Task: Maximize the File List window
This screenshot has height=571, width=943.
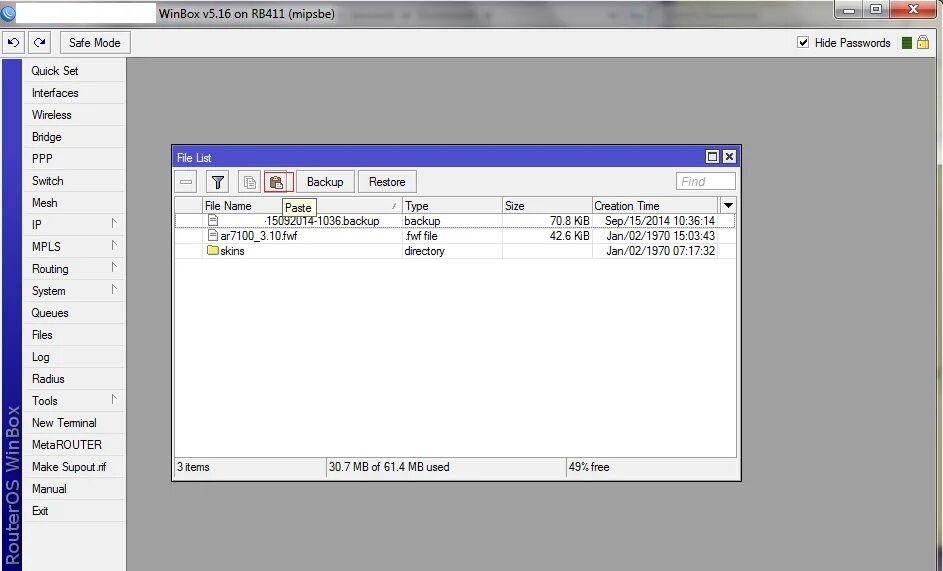Action: pyautogui.click(x=712, y=156)
